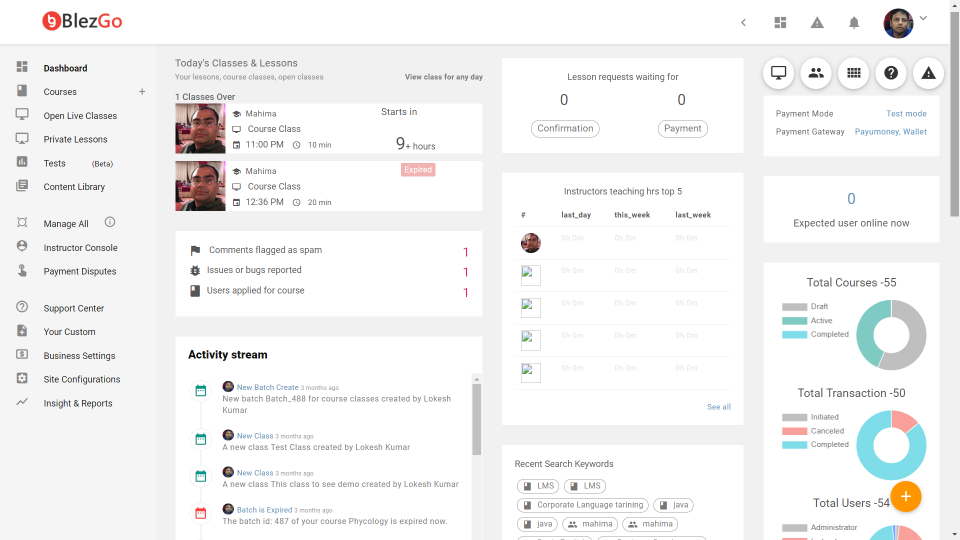
Task: Click the round grid quick-action button
Action: 853,73
